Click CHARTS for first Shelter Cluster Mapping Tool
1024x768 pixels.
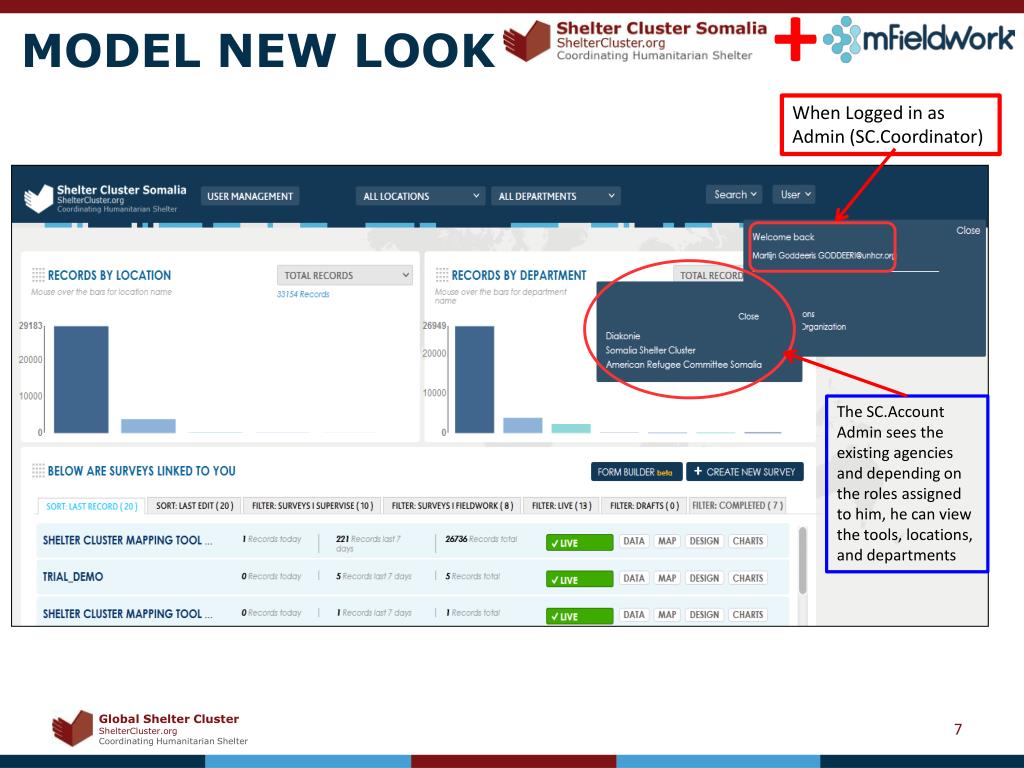pyautogui.click(x=748, y=541)
